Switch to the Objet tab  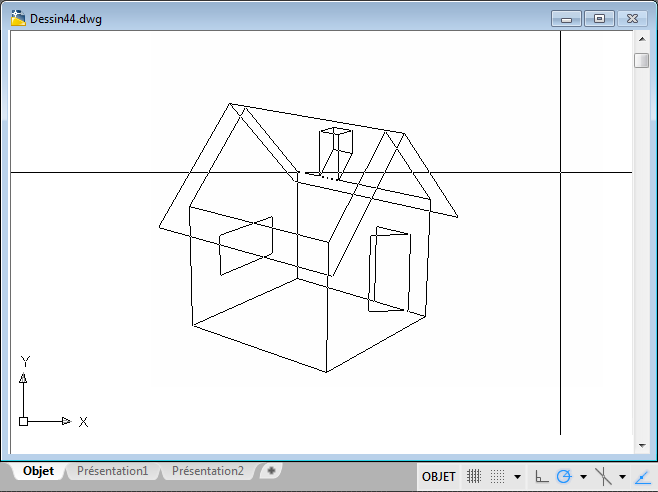coord(38,471)
